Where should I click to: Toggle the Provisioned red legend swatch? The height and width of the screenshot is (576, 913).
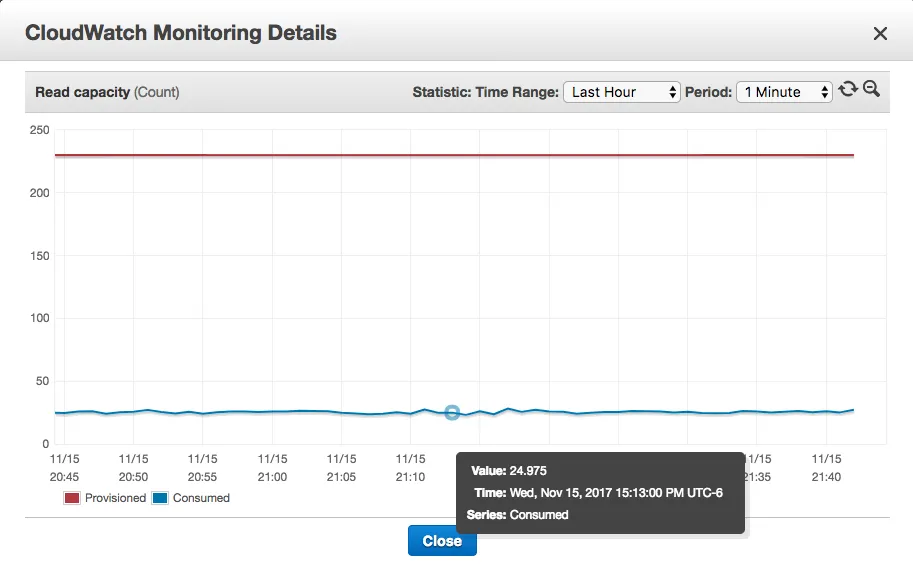(x=72, y=498)
